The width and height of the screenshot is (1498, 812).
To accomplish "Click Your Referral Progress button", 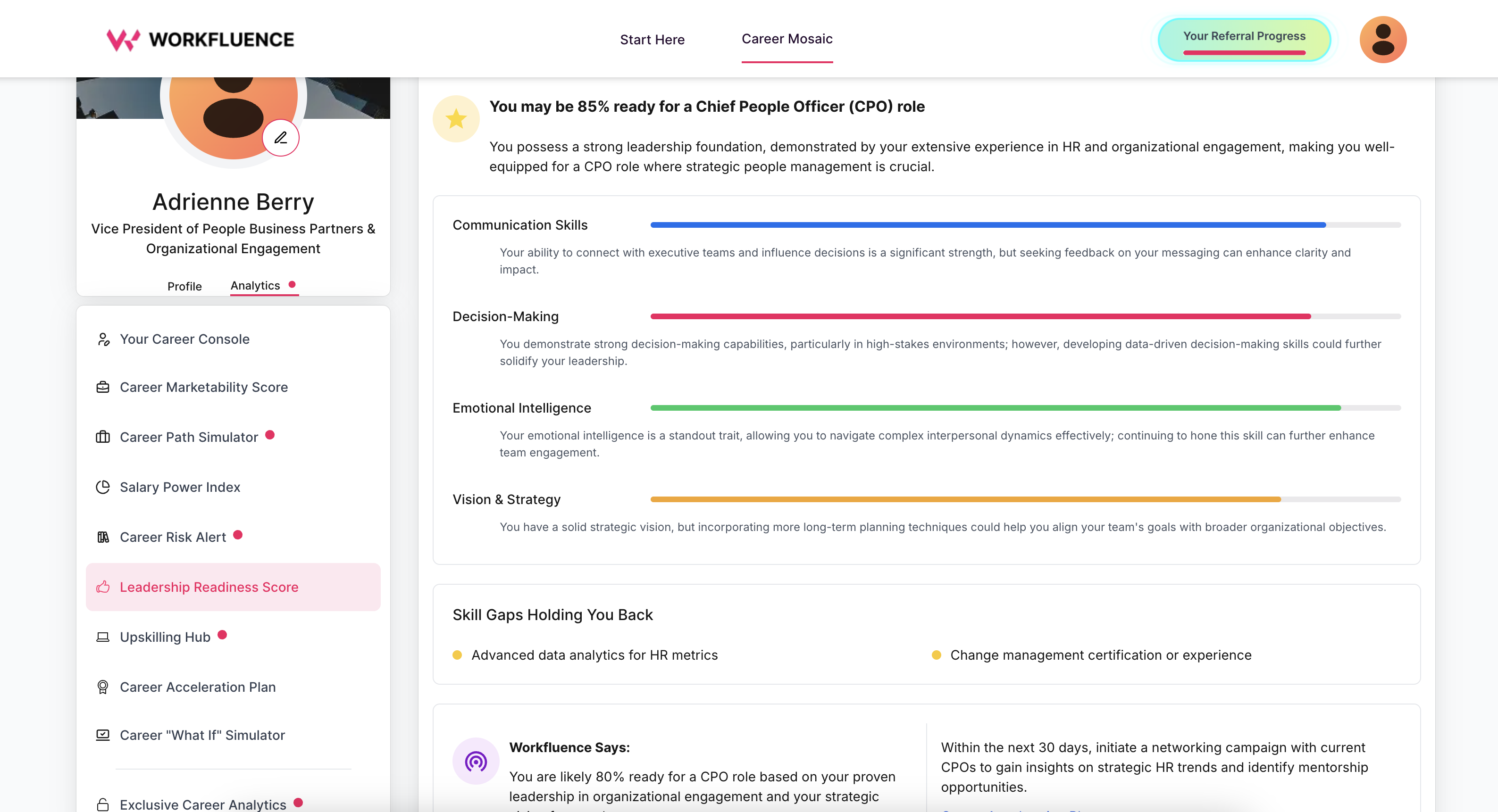I will [1244, 39].
